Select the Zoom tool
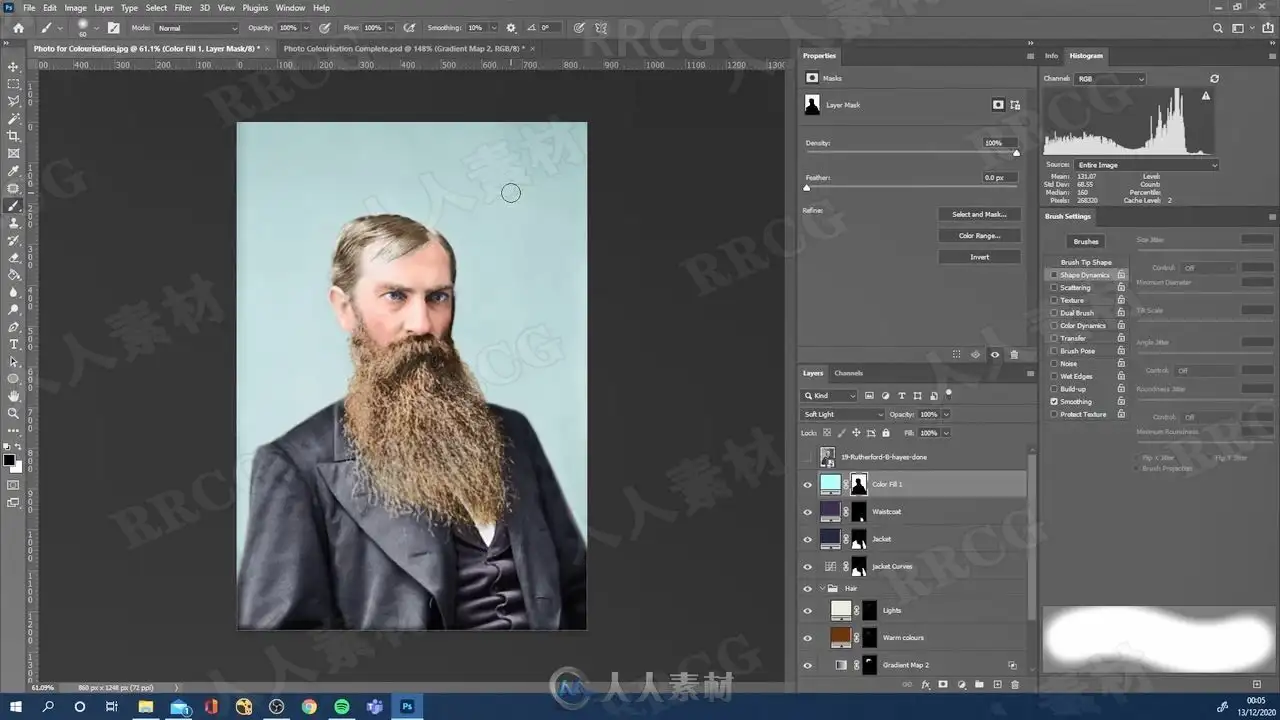This screenshot has height=720, width=1280. [13, 413]
